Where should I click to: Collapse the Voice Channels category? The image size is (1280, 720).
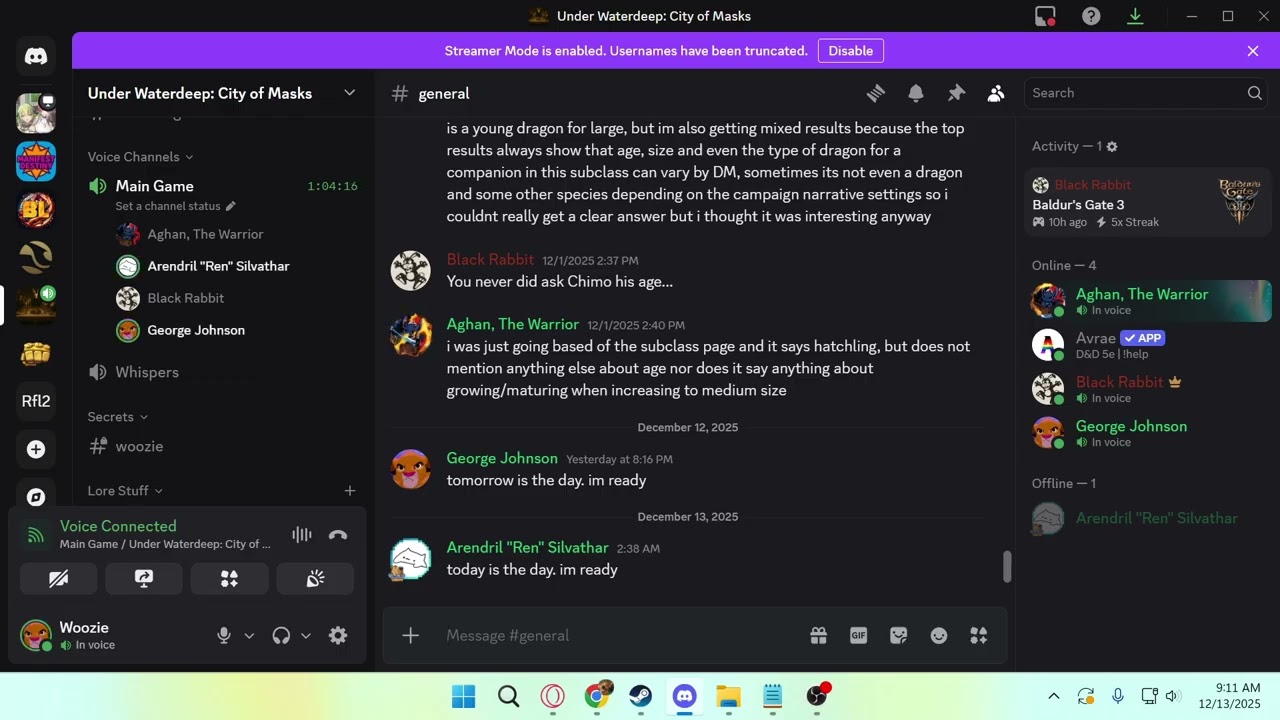(x=141, y=157)
